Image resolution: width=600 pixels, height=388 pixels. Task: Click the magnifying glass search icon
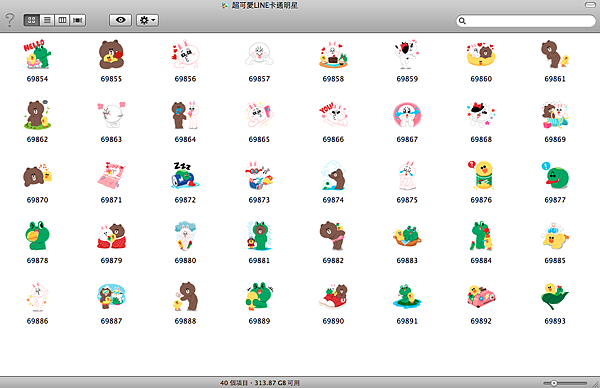[462, 21]
